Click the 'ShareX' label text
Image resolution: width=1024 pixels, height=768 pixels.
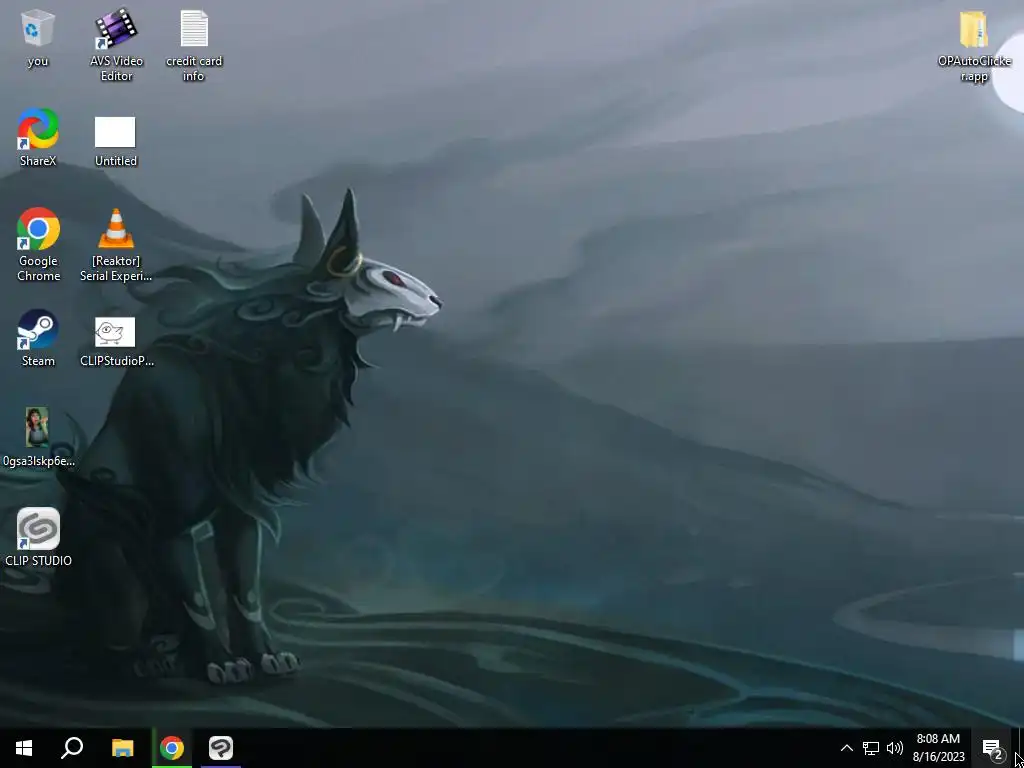point(38,161)
